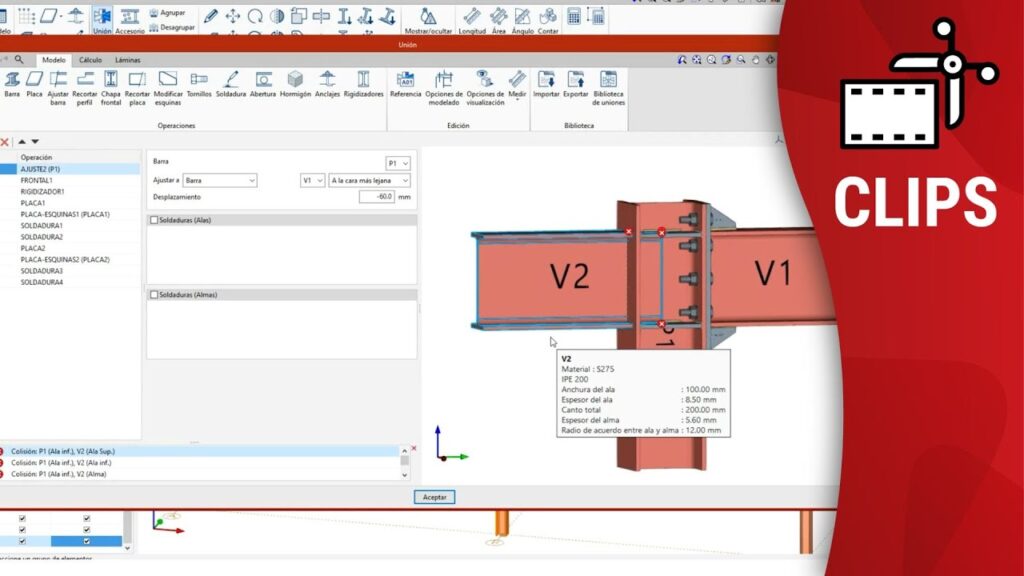The width and height of the screenshot is (1024, 576).
Task: Switch to the Láminas tab
Action: [x=127, y=60]
